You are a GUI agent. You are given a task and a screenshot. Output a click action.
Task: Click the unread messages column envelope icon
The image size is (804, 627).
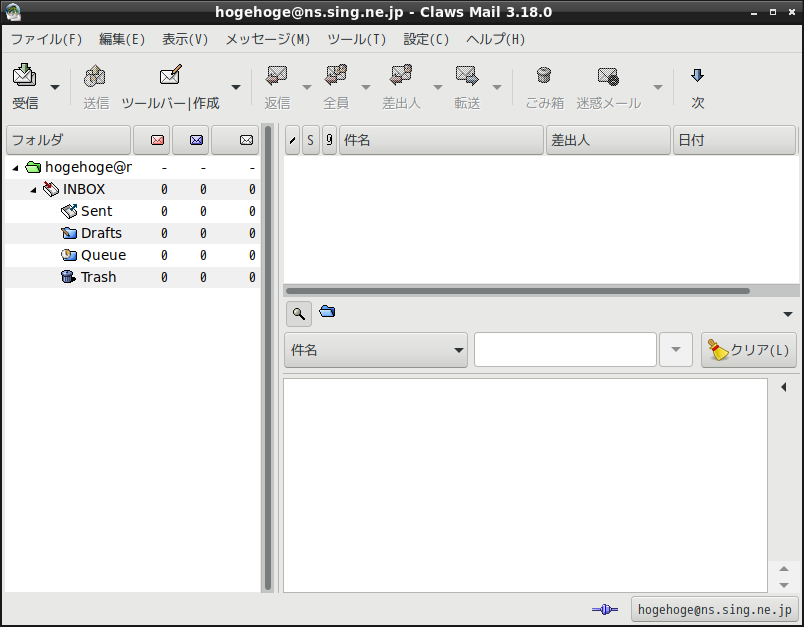[x=196, y=140]
